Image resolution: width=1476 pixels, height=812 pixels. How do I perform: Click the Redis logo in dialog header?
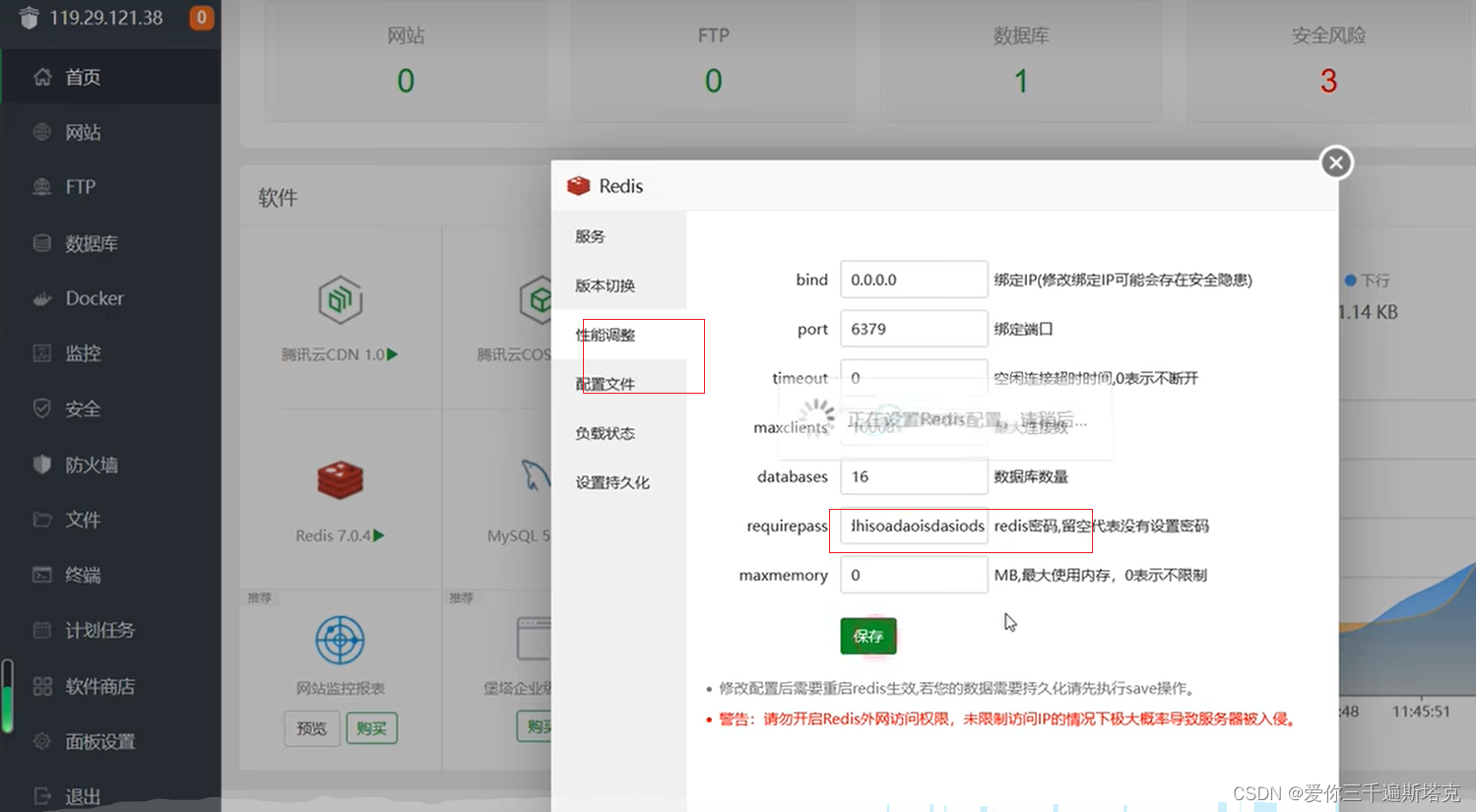pos(579,186)
